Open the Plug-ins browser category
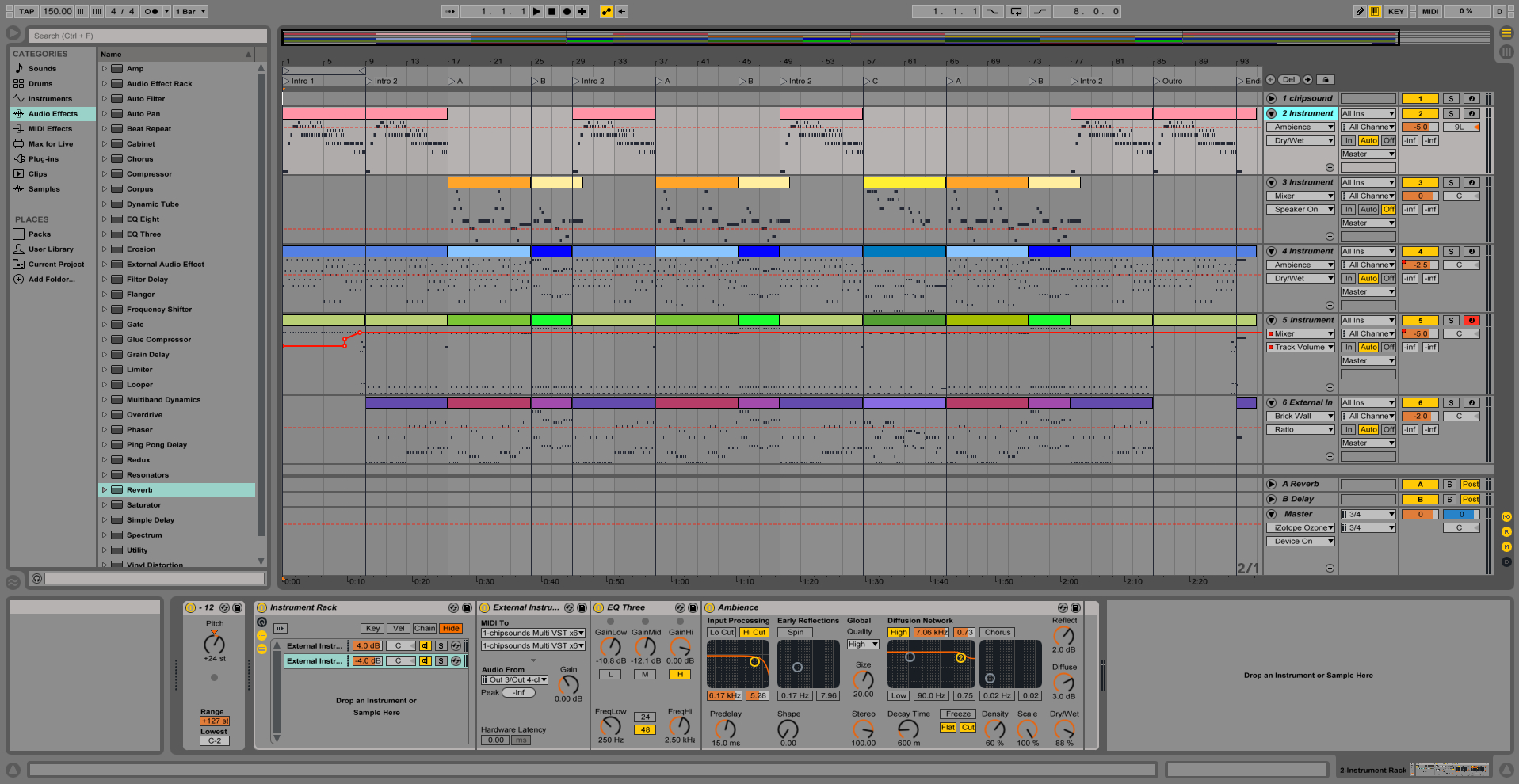The image size is (1519, 784). tap(44, 159)
